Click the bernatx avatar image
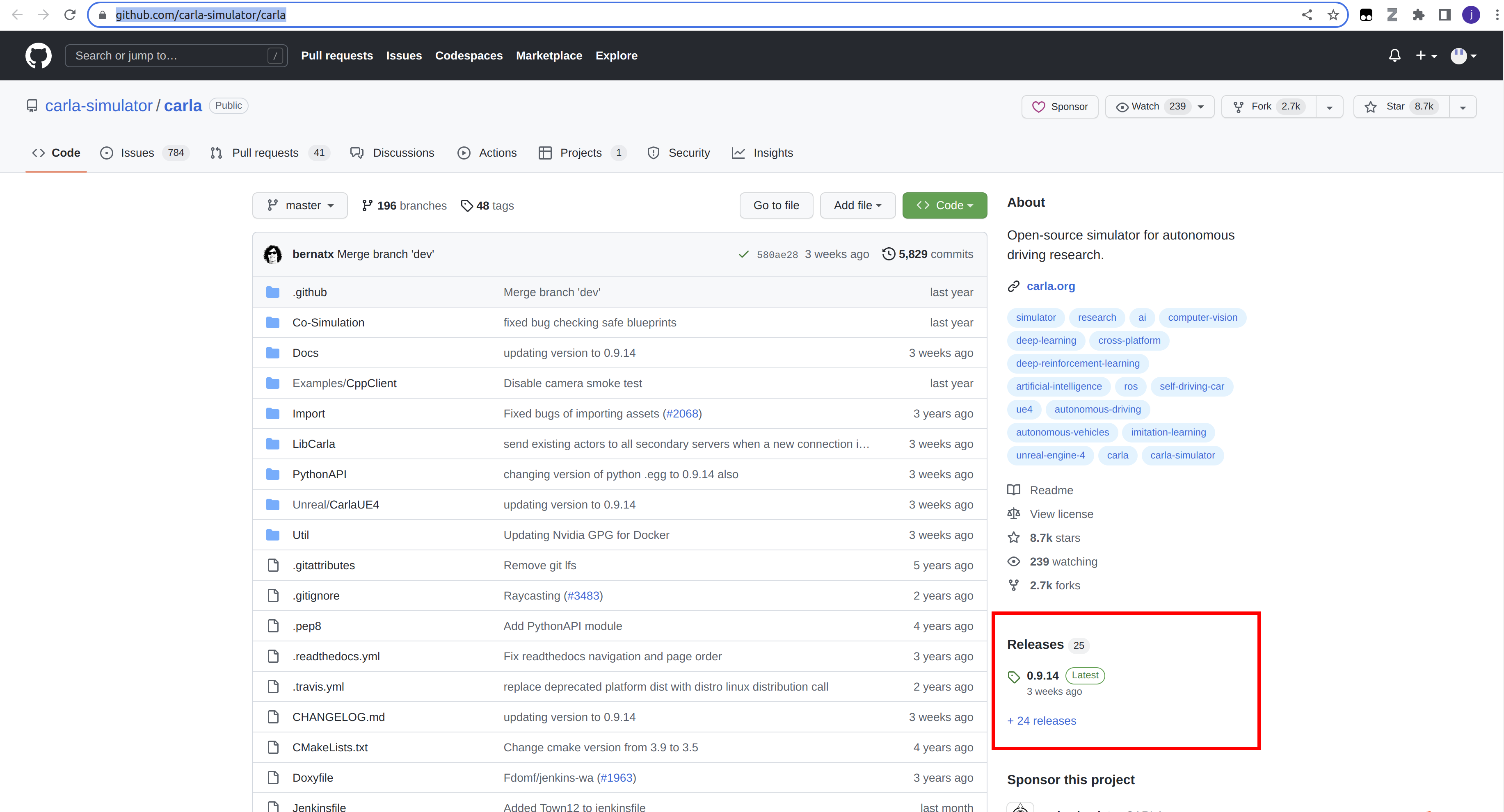1504x812 pixels. pos(273,254)
